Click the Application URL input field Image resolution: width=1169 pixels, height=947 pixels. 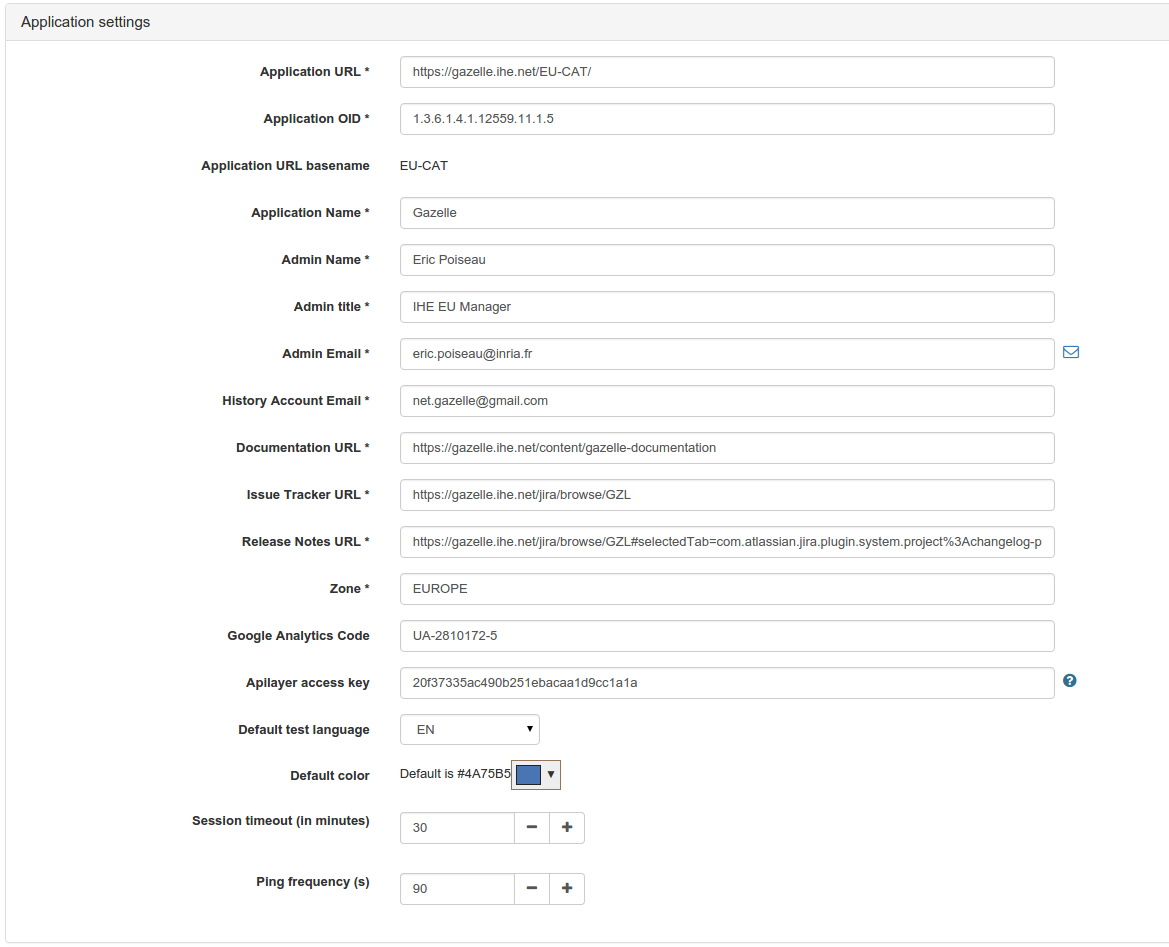pos(726,72)
